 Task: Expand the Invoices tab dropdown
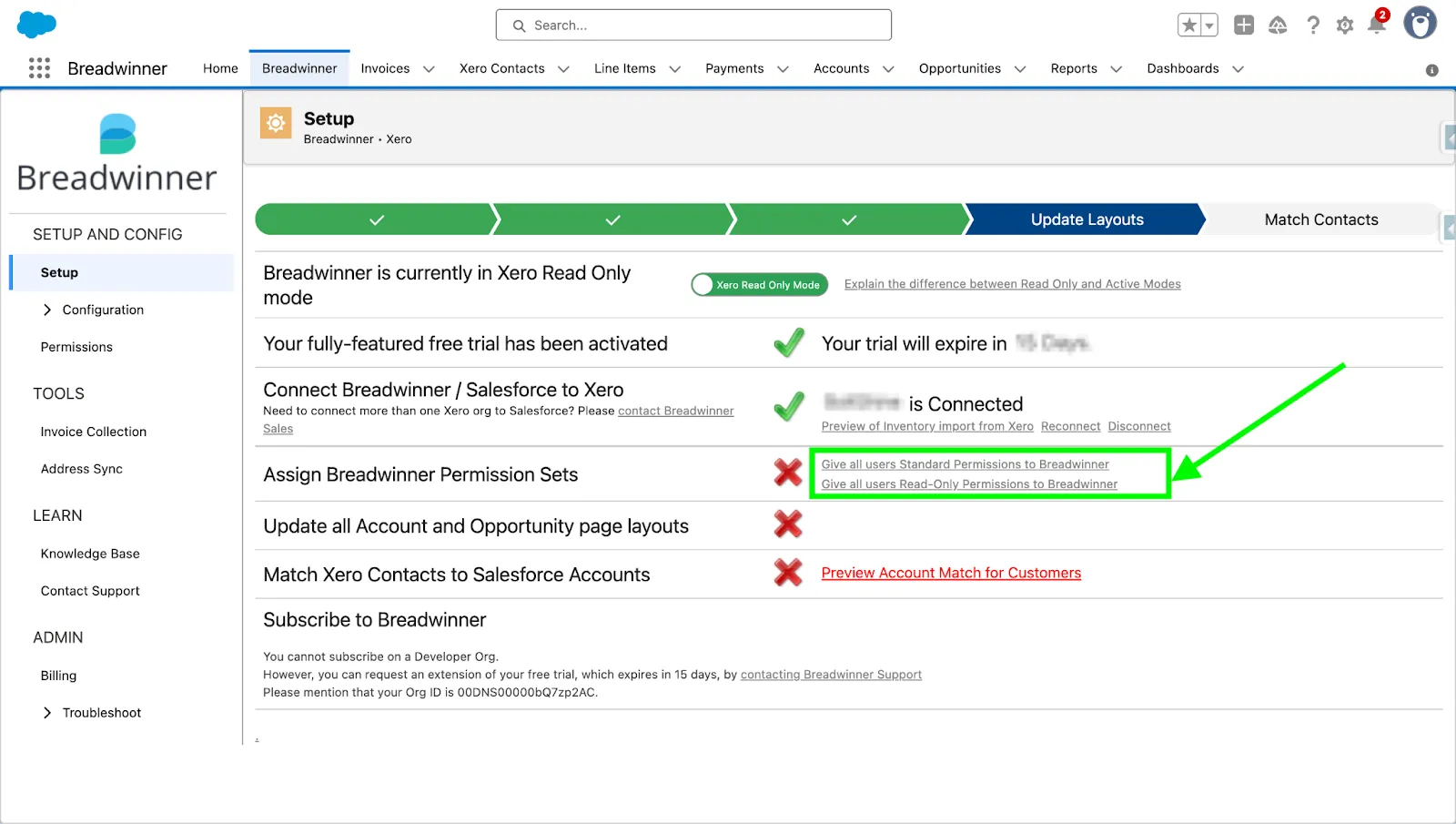429,69
